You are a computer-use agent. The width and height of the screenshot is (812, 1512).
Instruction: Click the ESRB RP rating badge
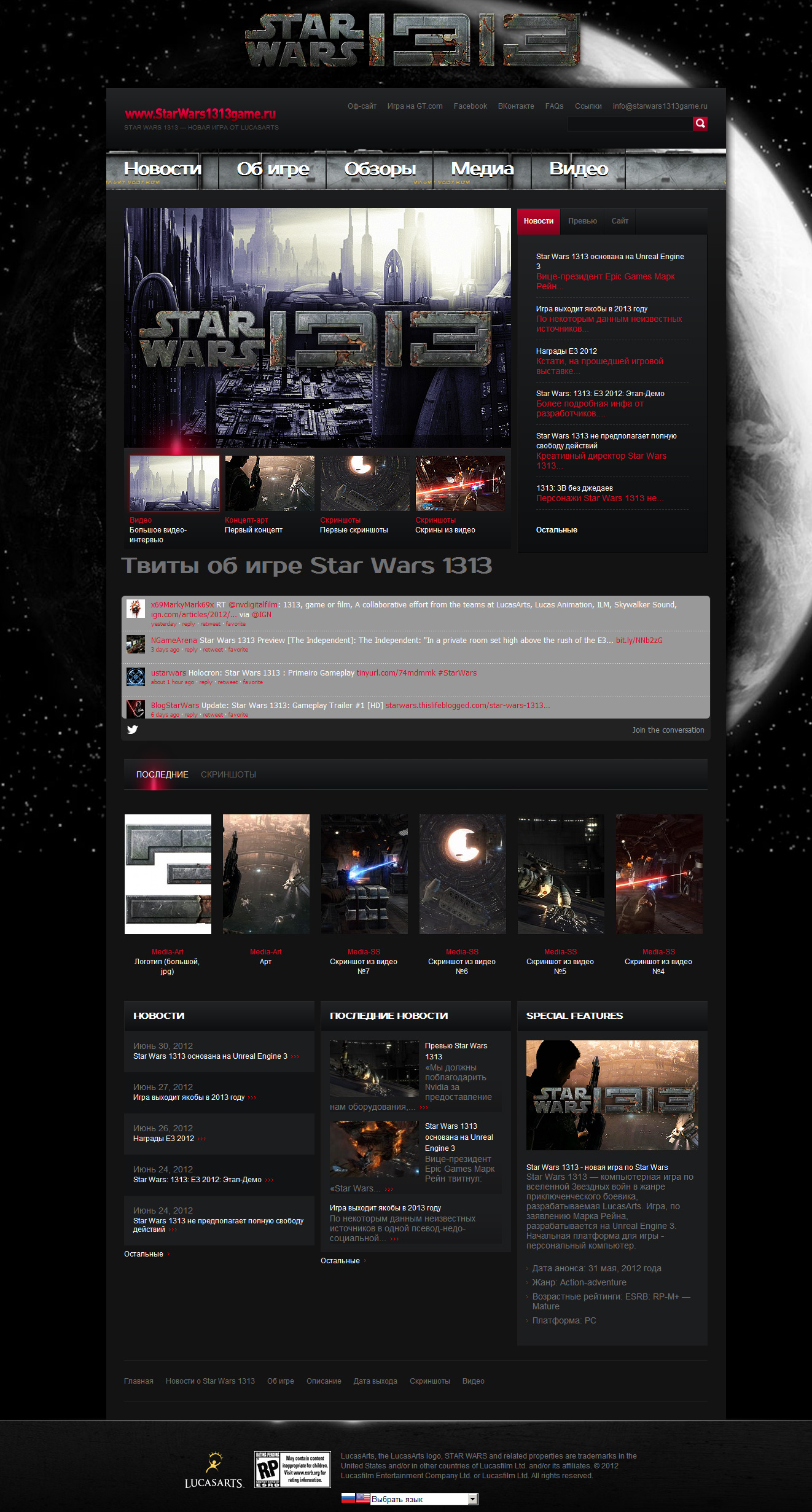(292, 1470)
